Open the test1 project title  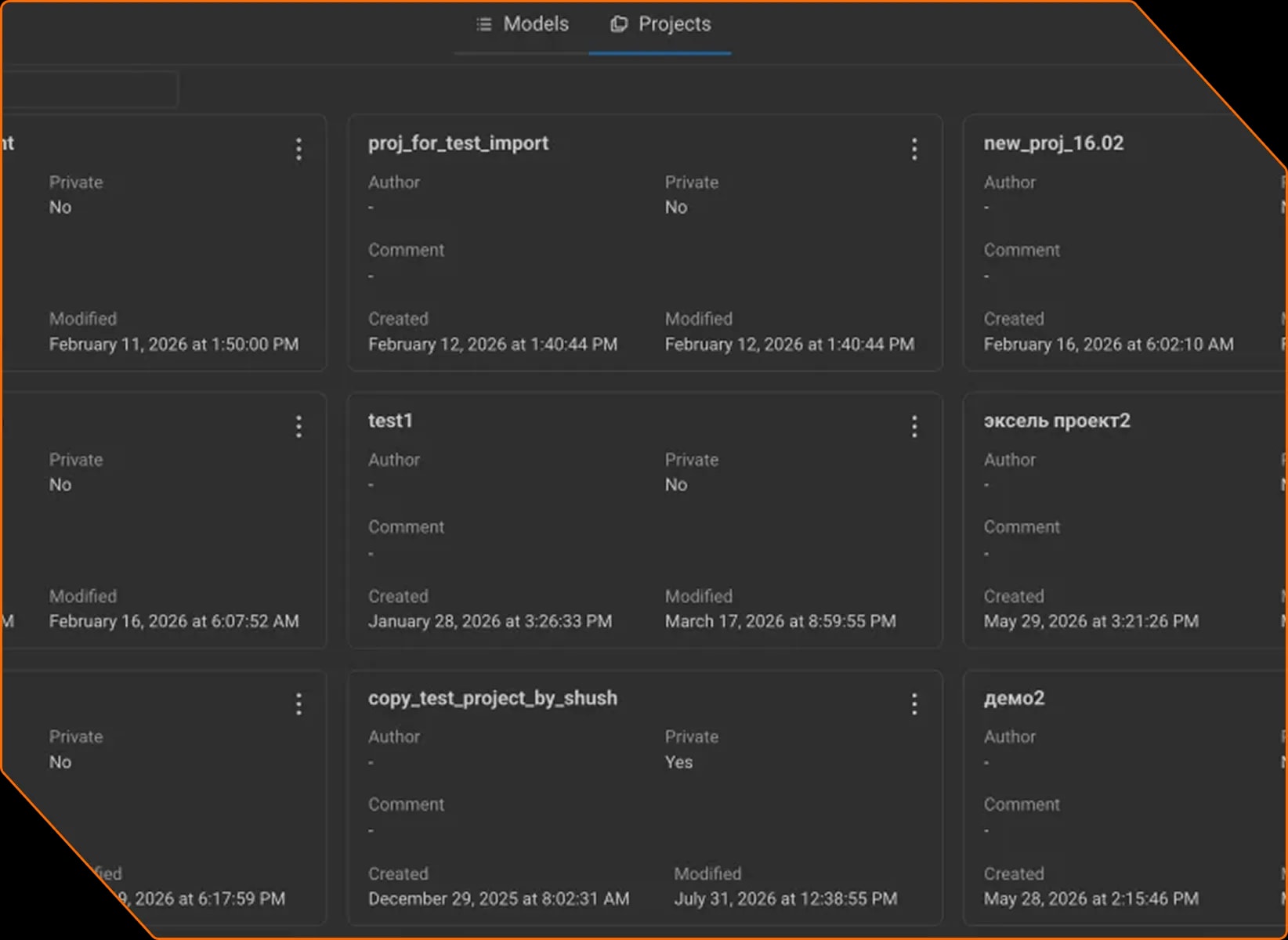pyautogui.click(x=390, y=421)
